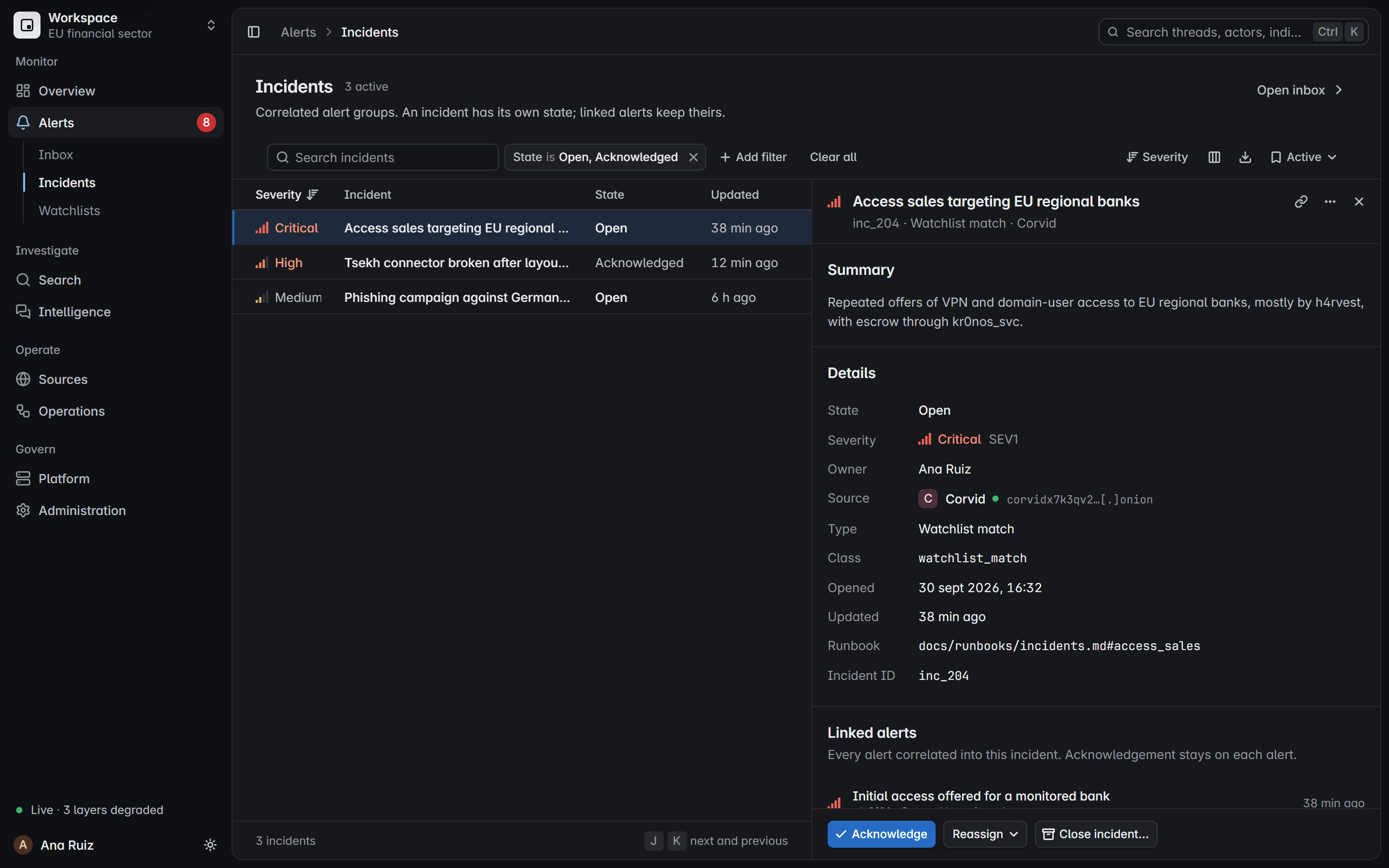Viewport: 1389px width, 868px height.
Task: Toggle the light theme sun icon
Action: pyautogui.click(x=210, y=844)
